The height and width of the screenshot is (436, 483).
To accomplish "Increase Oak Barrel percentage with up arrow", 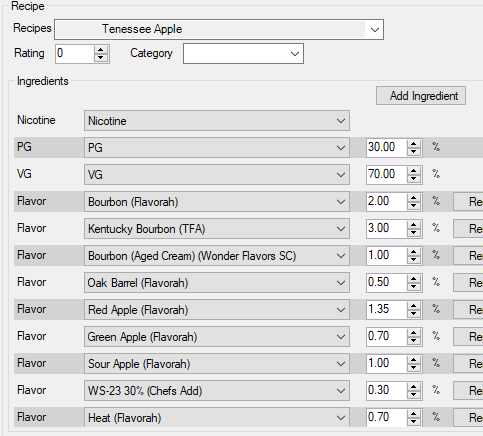I will [414, 279].
